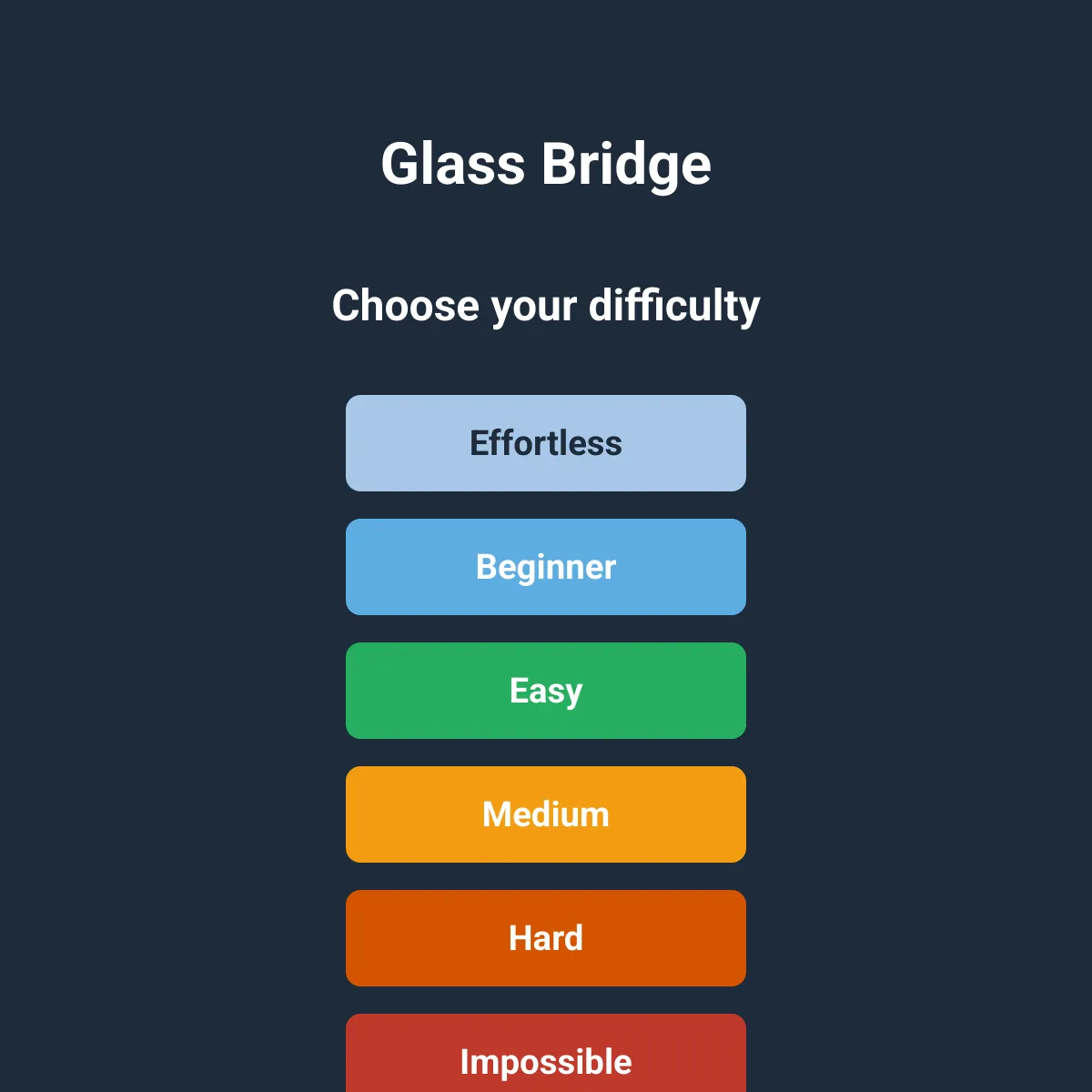Click the Glass Bridge title
This screenshot has height=1092, width=1092.
[x=546, y=165]
